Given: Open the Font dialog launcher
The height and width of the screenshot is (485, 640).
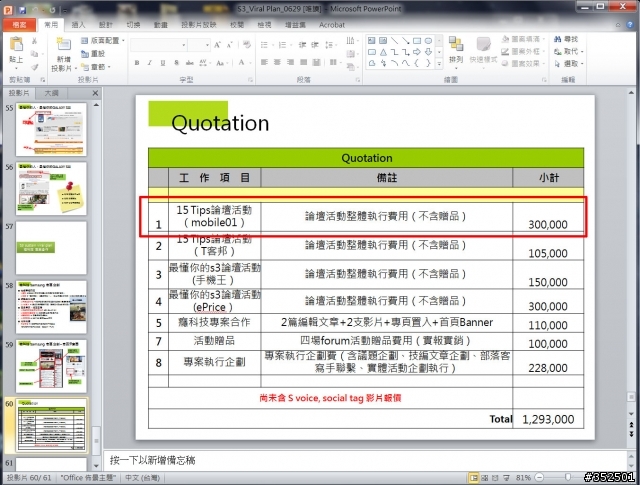Looking at the screenshot, I should [x=250, y=80].
